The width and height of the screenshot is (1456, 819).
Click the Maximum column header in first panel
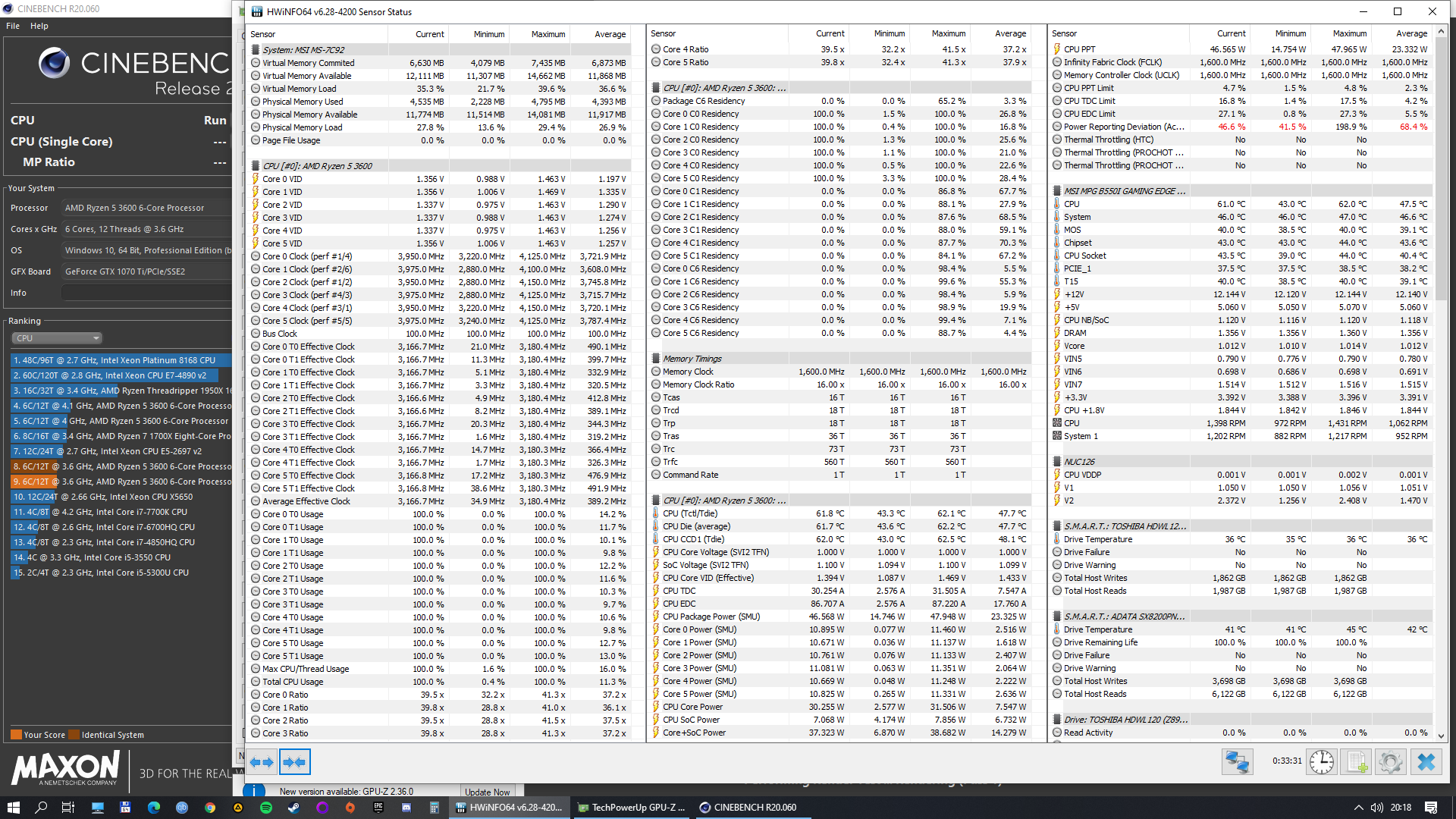coord(540,34)
